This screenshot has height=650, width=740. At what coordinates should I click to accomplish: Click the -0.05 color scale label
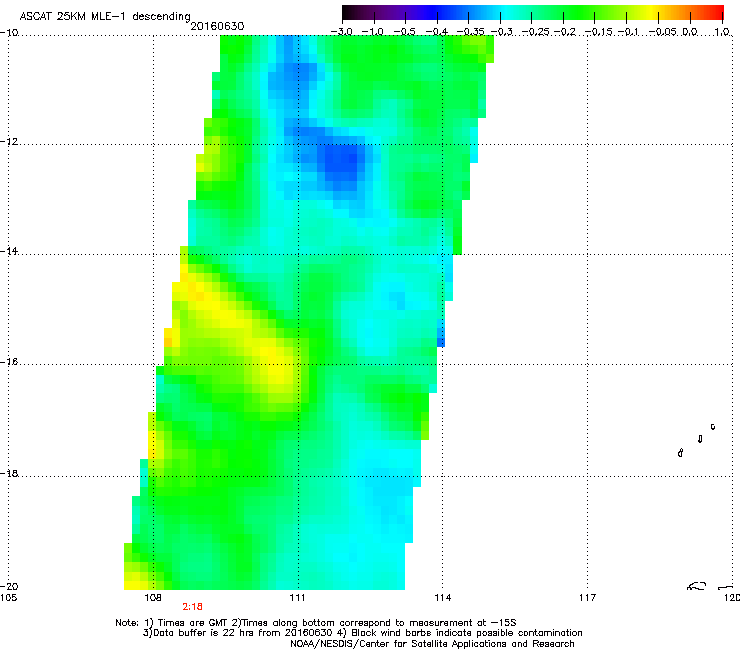pyautogui.click(x=663, y=32)
